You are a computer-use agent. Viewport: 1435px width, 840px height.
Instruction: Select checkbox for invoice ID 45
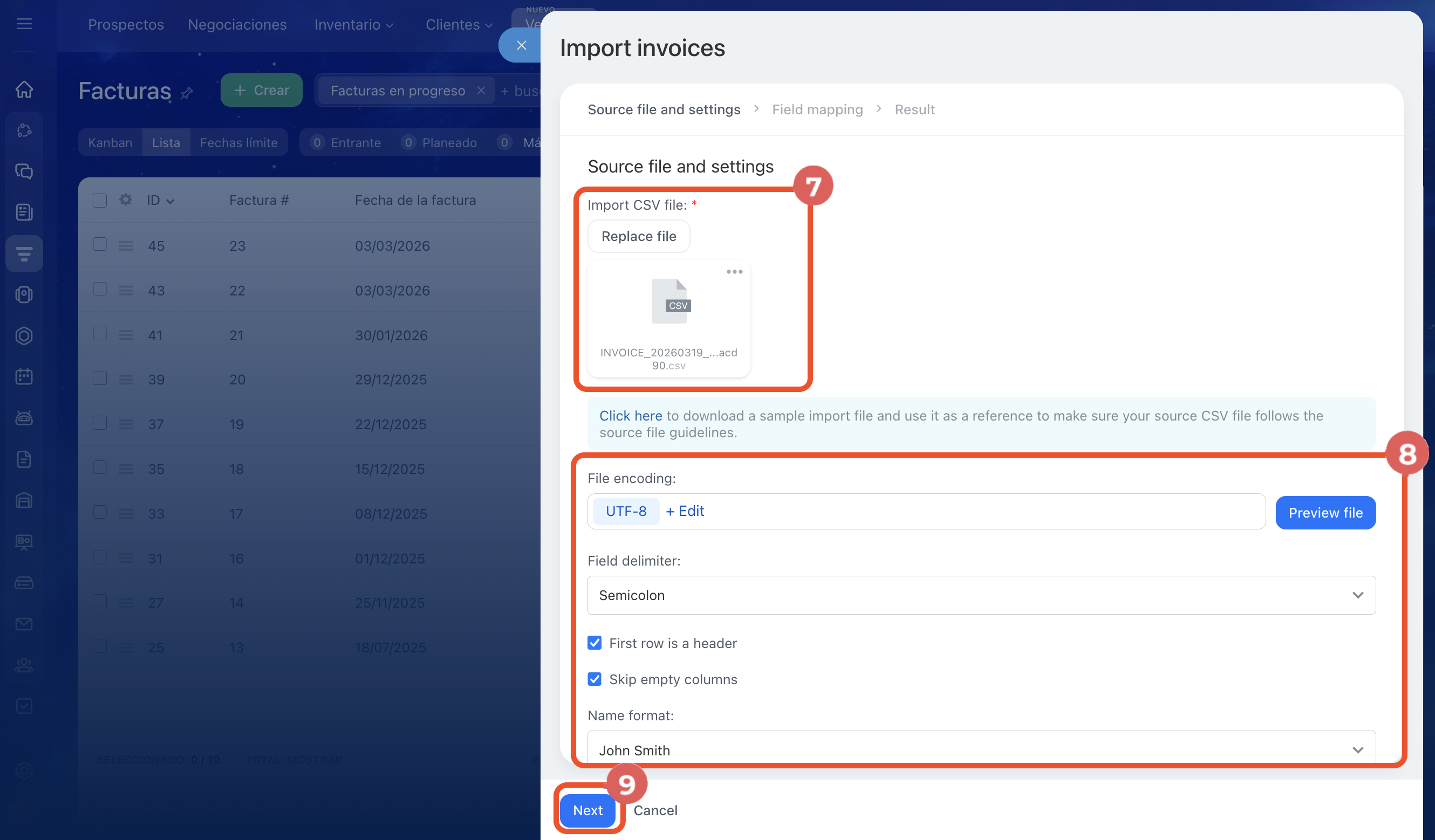[x=100, y=245]
